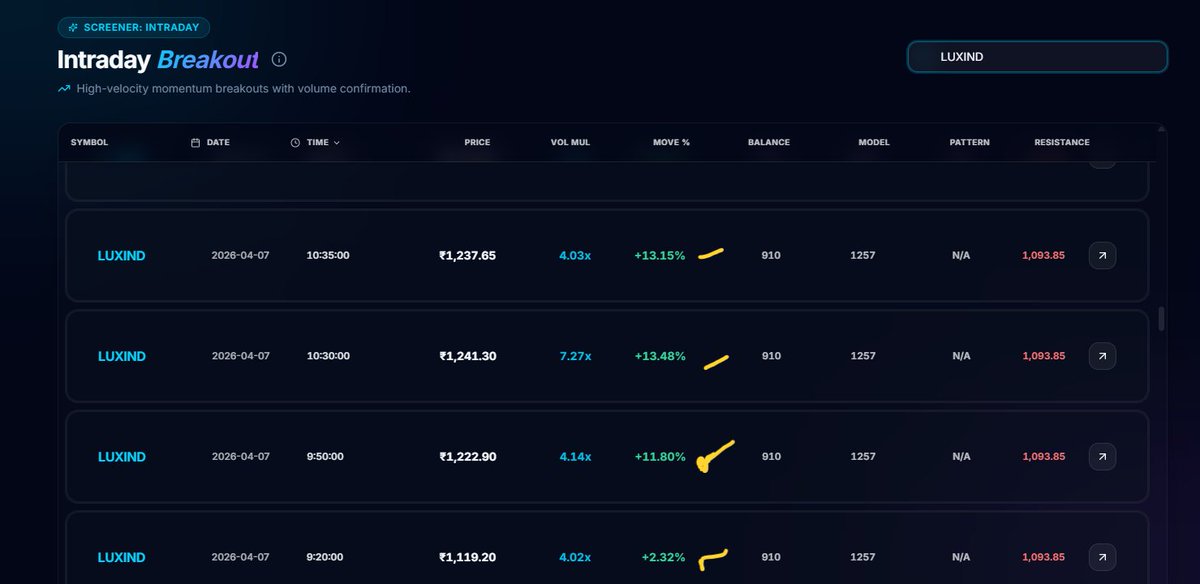Open the LUXIND symbol link in the 10:35:00 row
This screenshot has width=1200, height=584.
tap(121, 256)
